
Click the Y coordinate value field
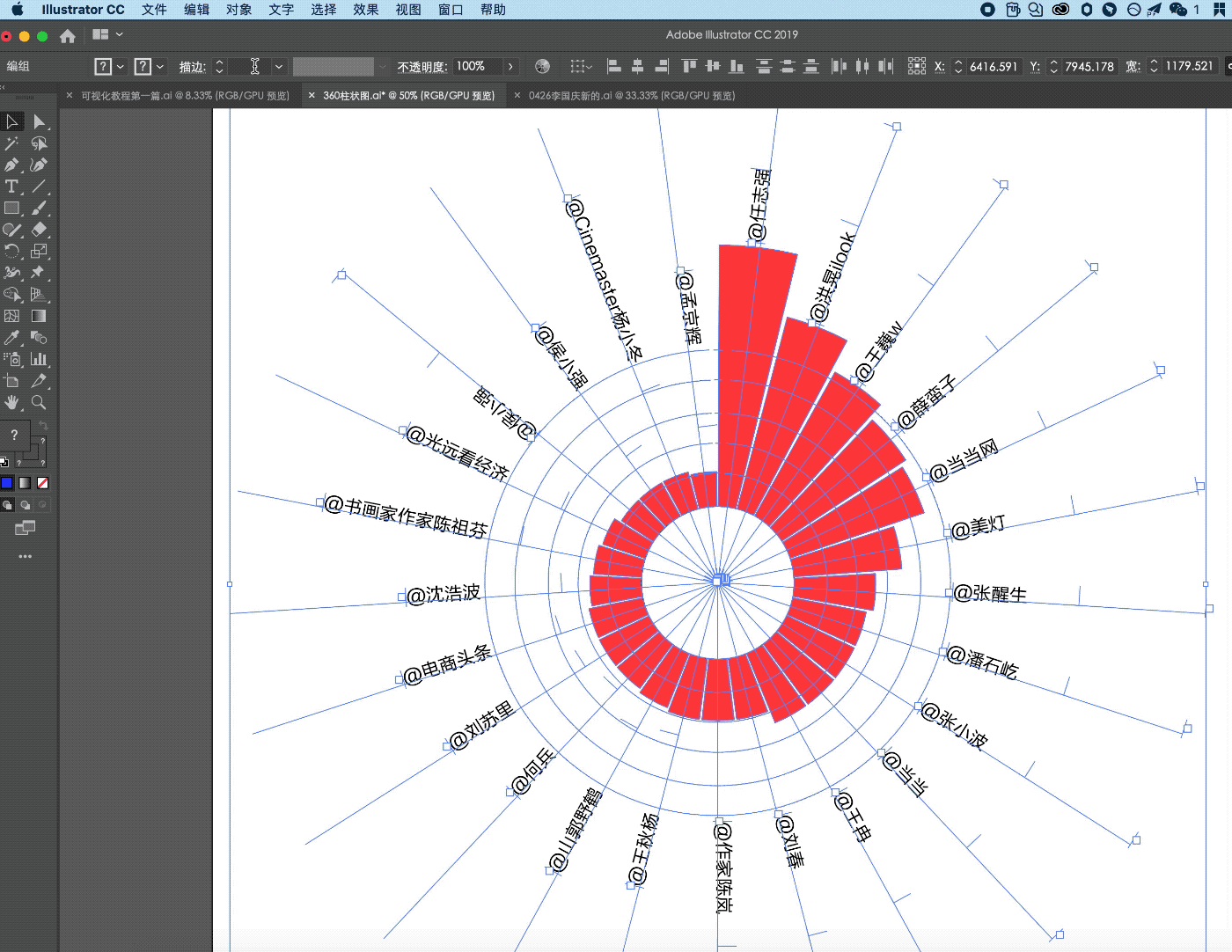pyautogui.click(x=1089, y=67)
